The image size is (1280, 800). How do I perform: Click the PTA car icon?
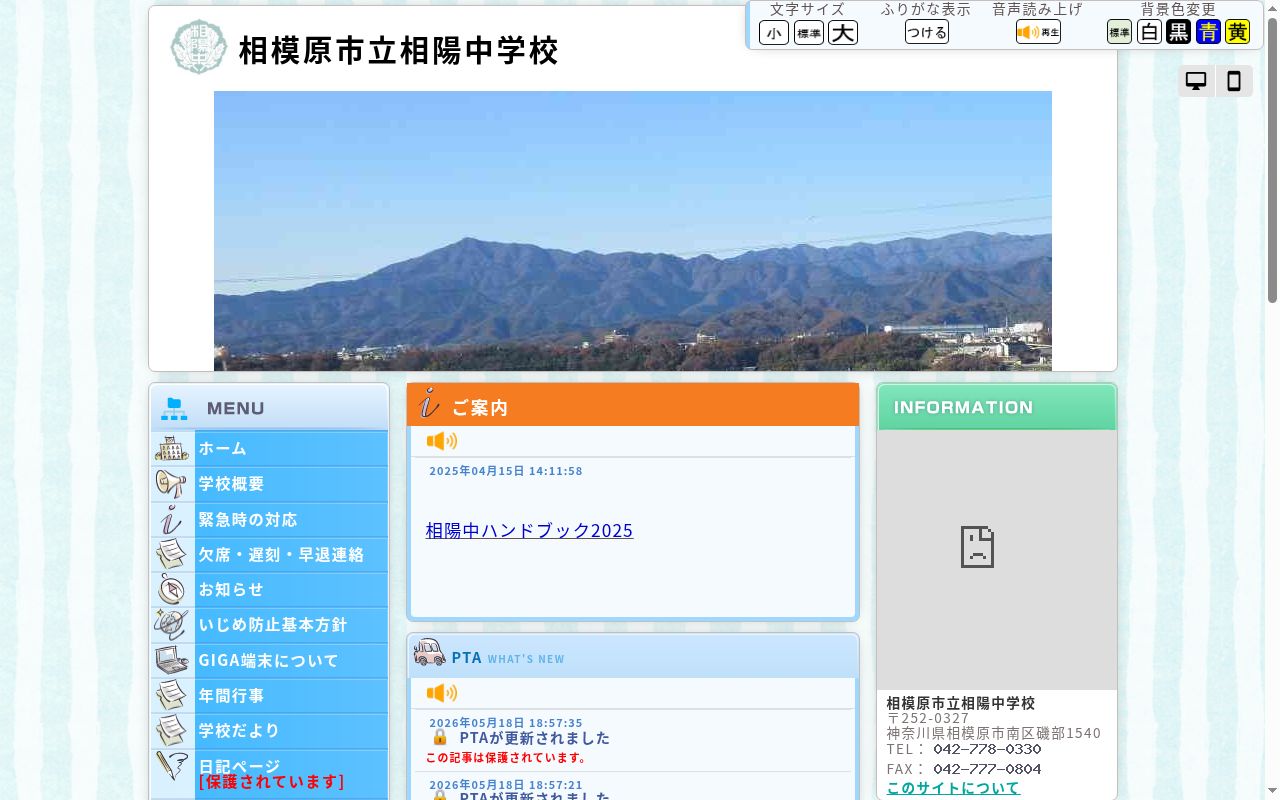(430, 653)
